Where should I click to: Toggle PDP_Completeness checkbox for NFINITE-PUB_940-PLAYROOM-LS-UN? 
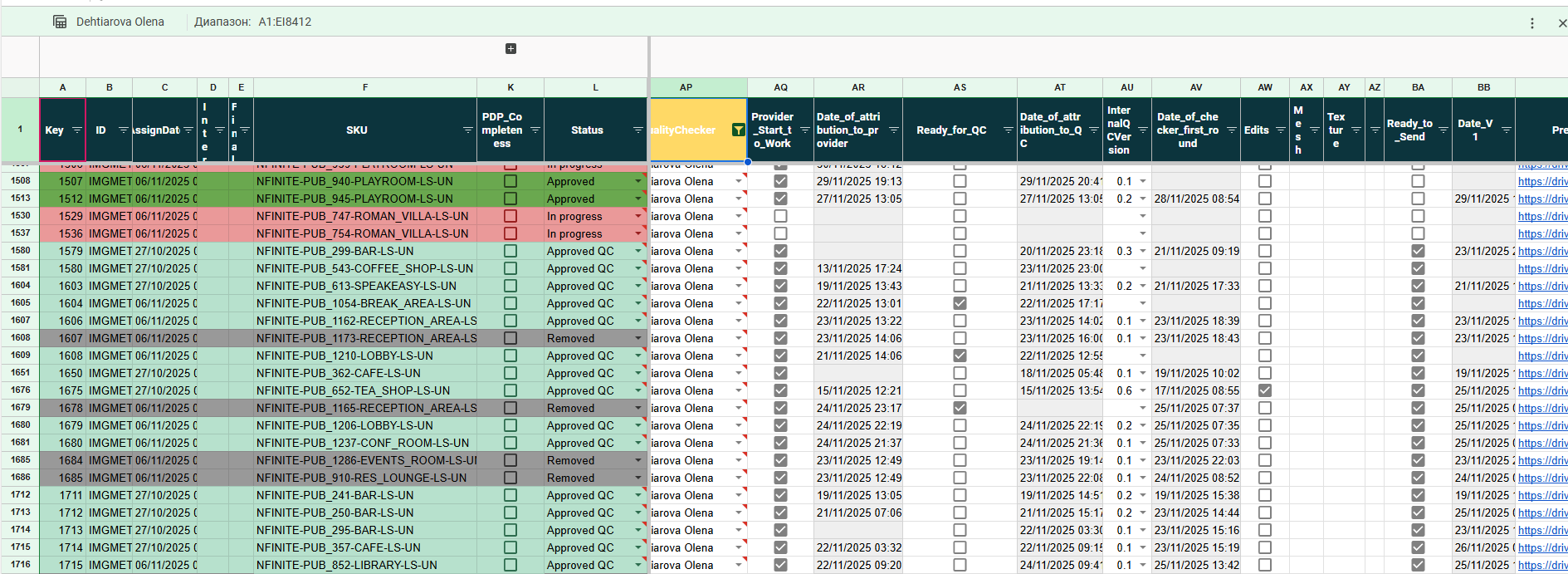coord(510,181)
